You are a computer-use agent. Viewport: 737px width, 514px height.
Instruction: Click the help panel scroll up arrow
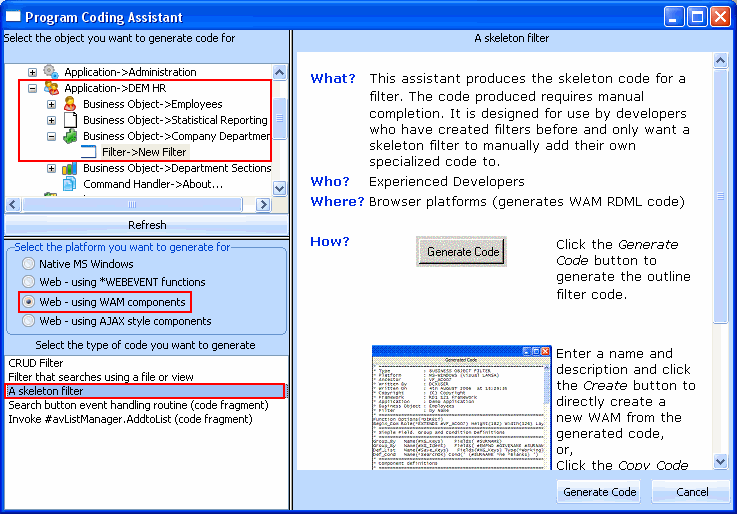[x=720, y=61]
